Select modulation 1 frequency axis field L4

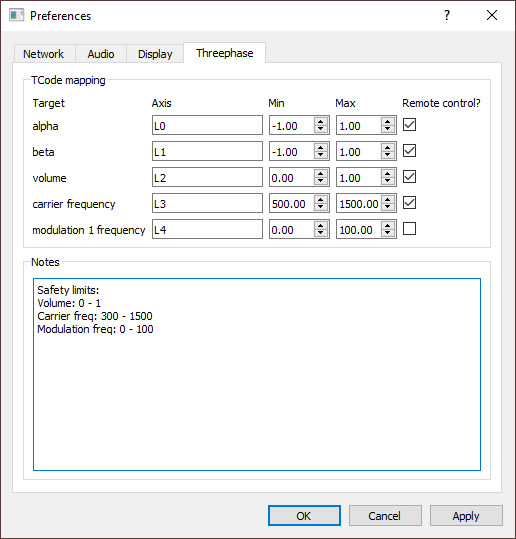point(207,229)
